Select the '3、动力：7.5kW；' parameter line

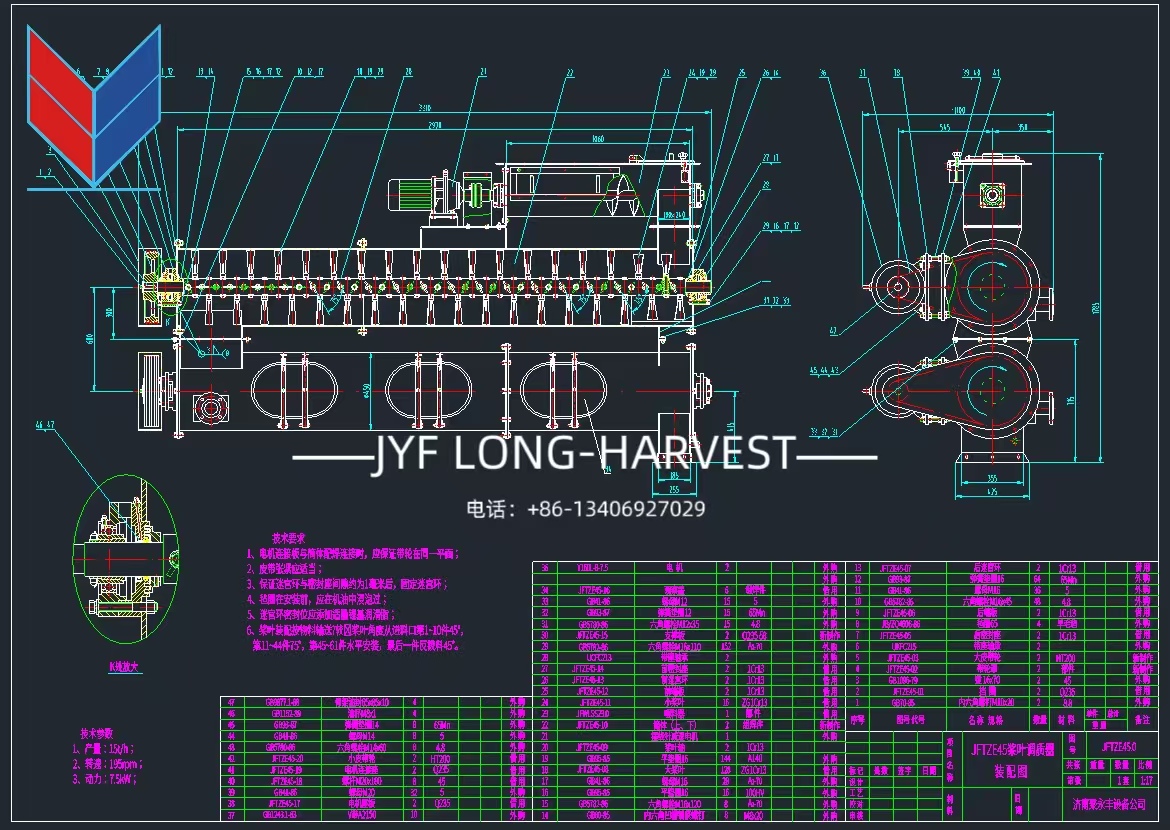pyautogui.click(x=104, y=779)
